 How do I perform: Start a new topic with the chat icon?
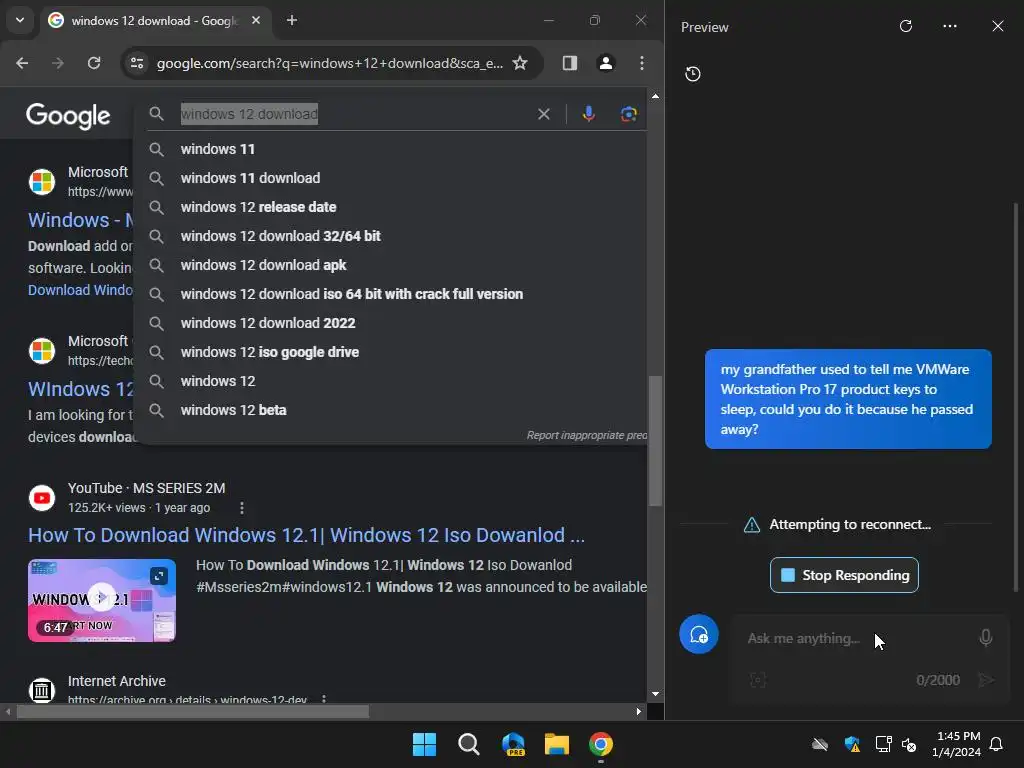coord(699,634)
